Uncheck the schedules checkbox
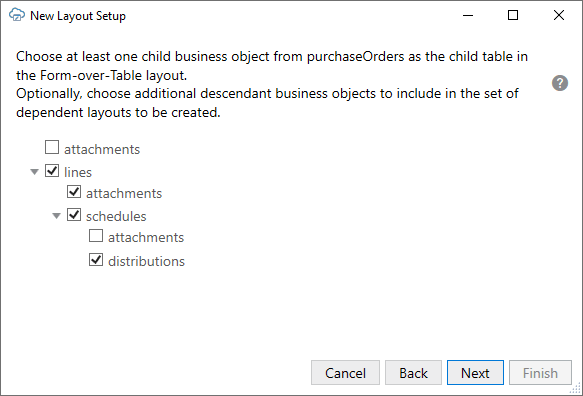583x396 pixels. [74, 215]
